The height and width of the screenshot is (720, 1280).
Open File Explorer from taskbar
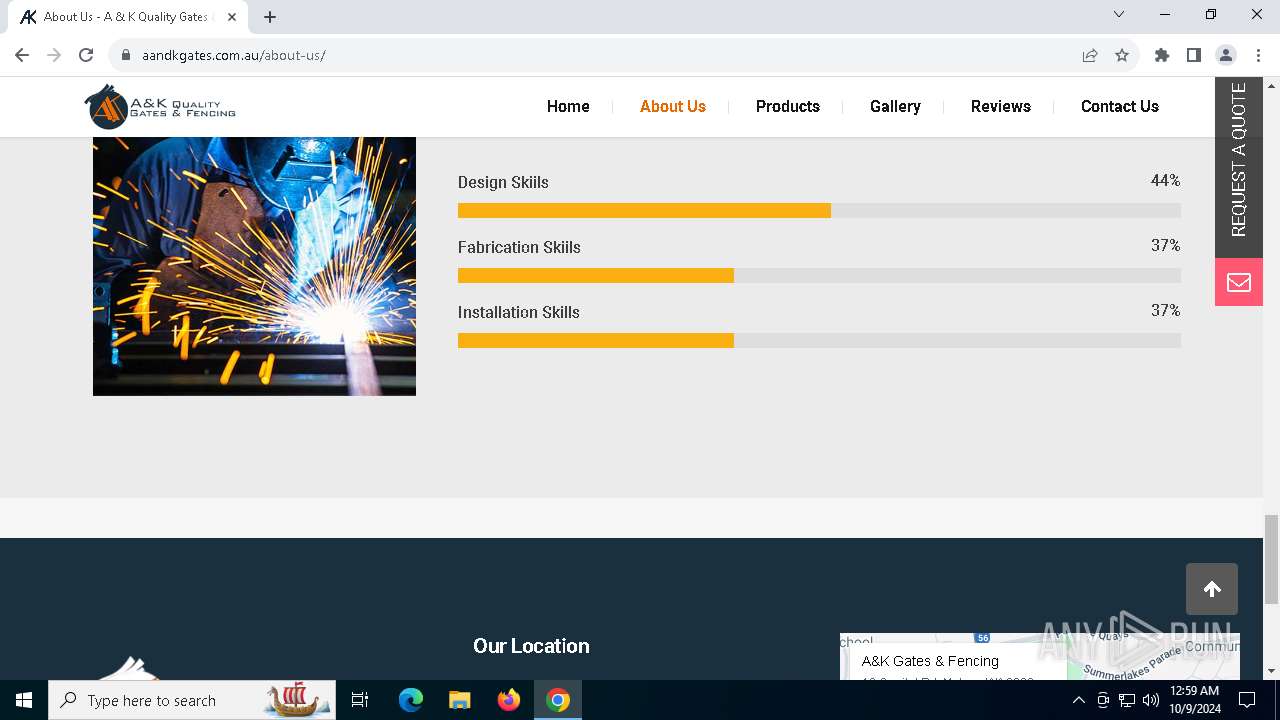[460, 700]
